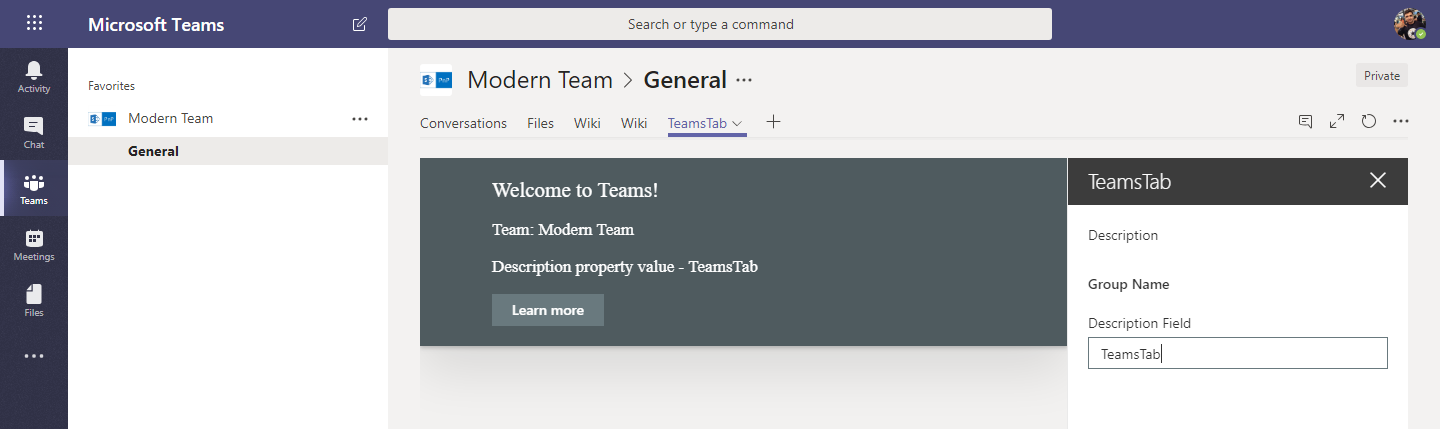
Task: Switch to the Files tab
Action: (540, 123)
